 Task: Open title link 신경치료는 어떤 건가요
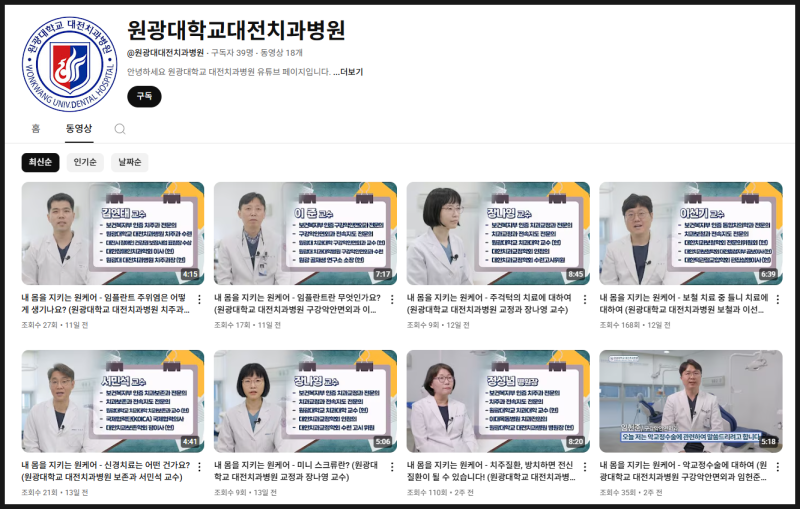106,471
